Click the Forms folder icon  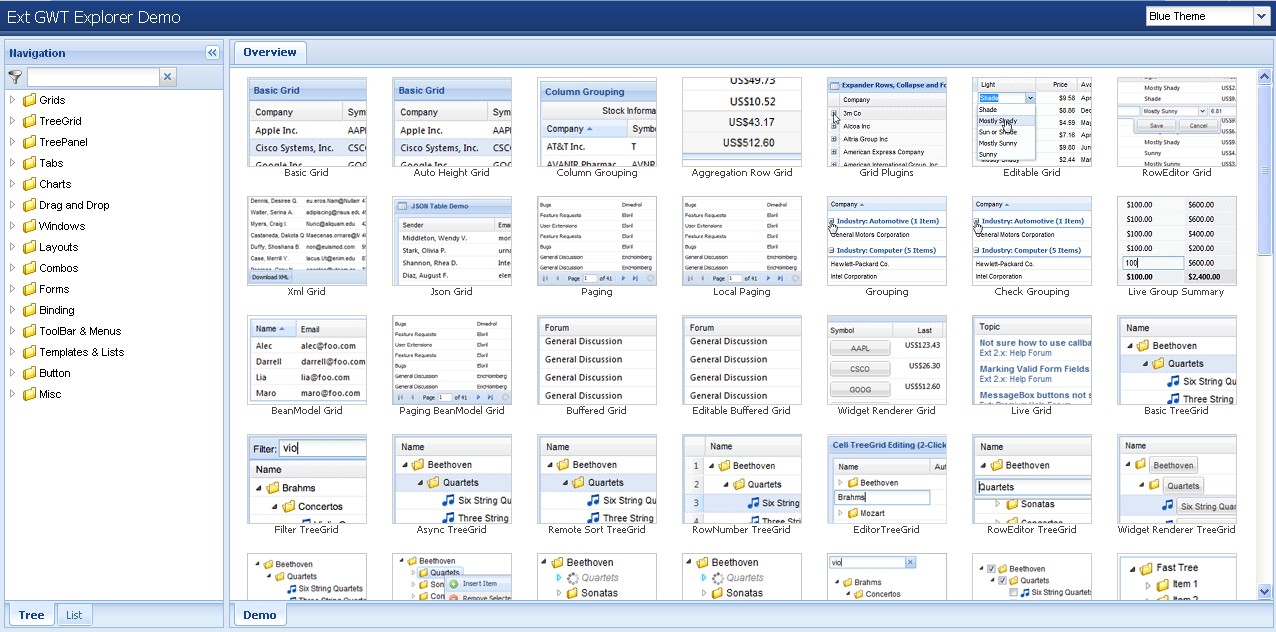click(x=30, y=289)
